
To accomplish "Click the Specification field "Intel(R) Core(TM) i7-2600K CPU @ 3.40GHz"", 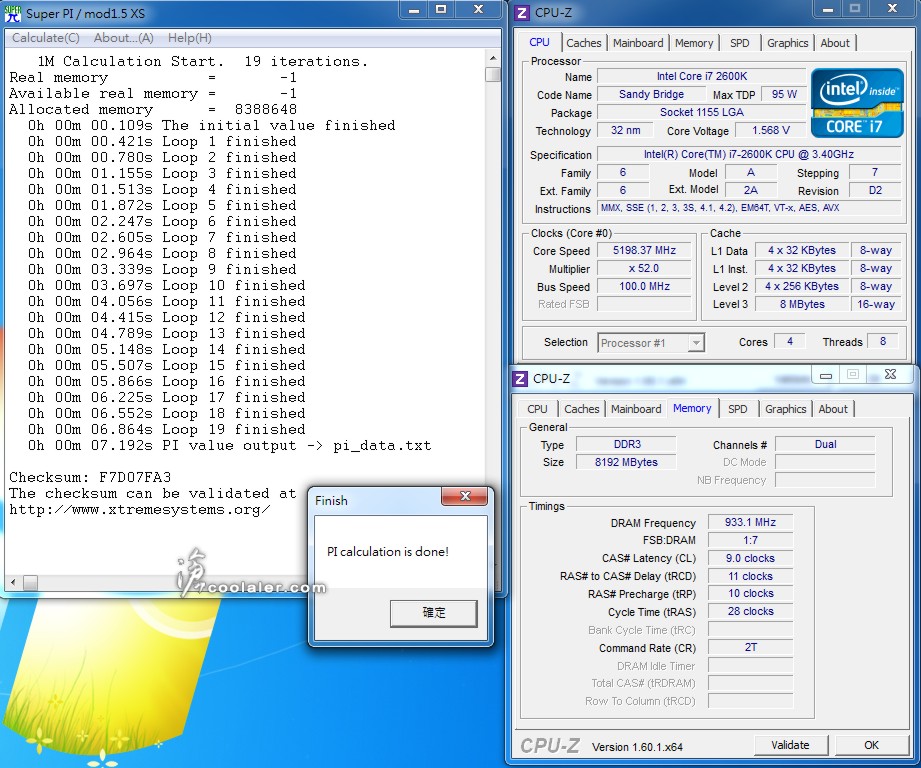I will (749, 154).
